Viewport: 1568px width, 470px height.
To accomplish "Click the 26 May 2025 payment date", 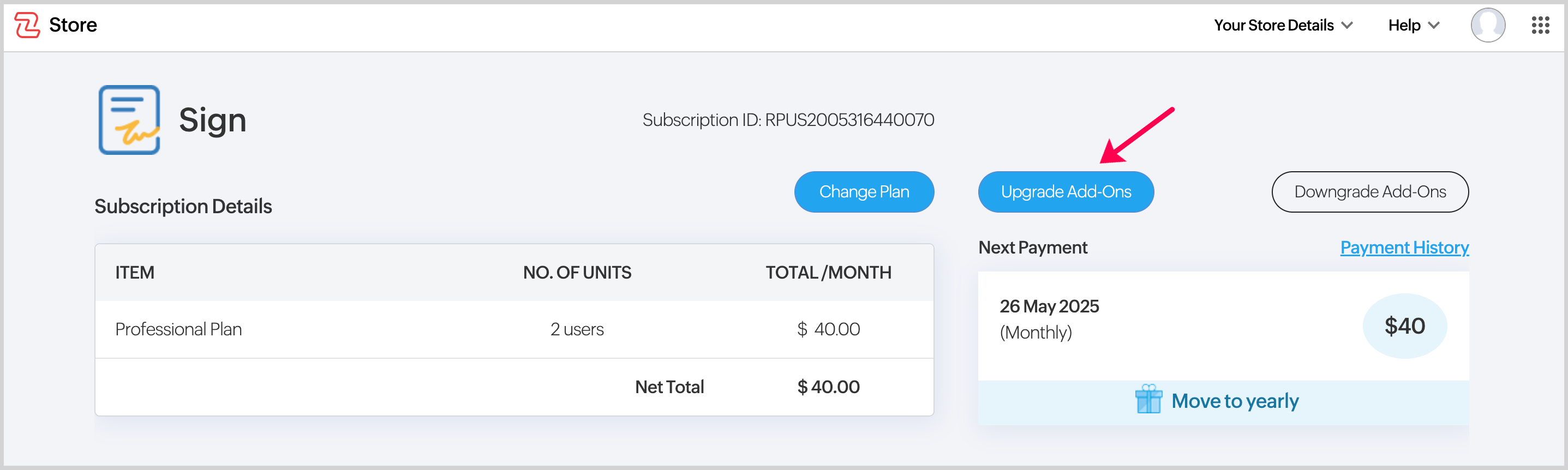I will [x=1049, y=306].
